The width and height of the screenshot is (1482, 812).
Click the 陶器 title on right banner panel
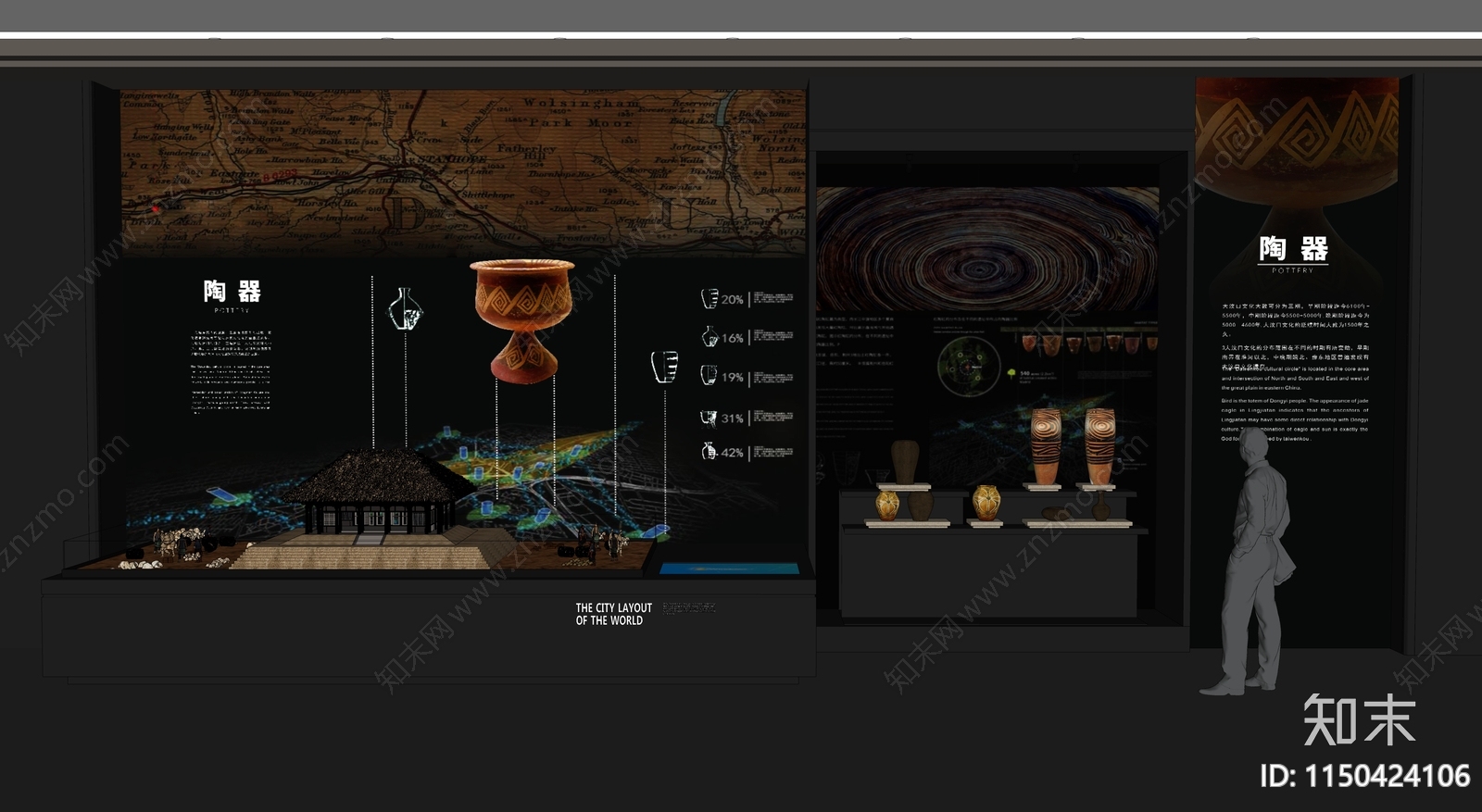(1293, 248)
